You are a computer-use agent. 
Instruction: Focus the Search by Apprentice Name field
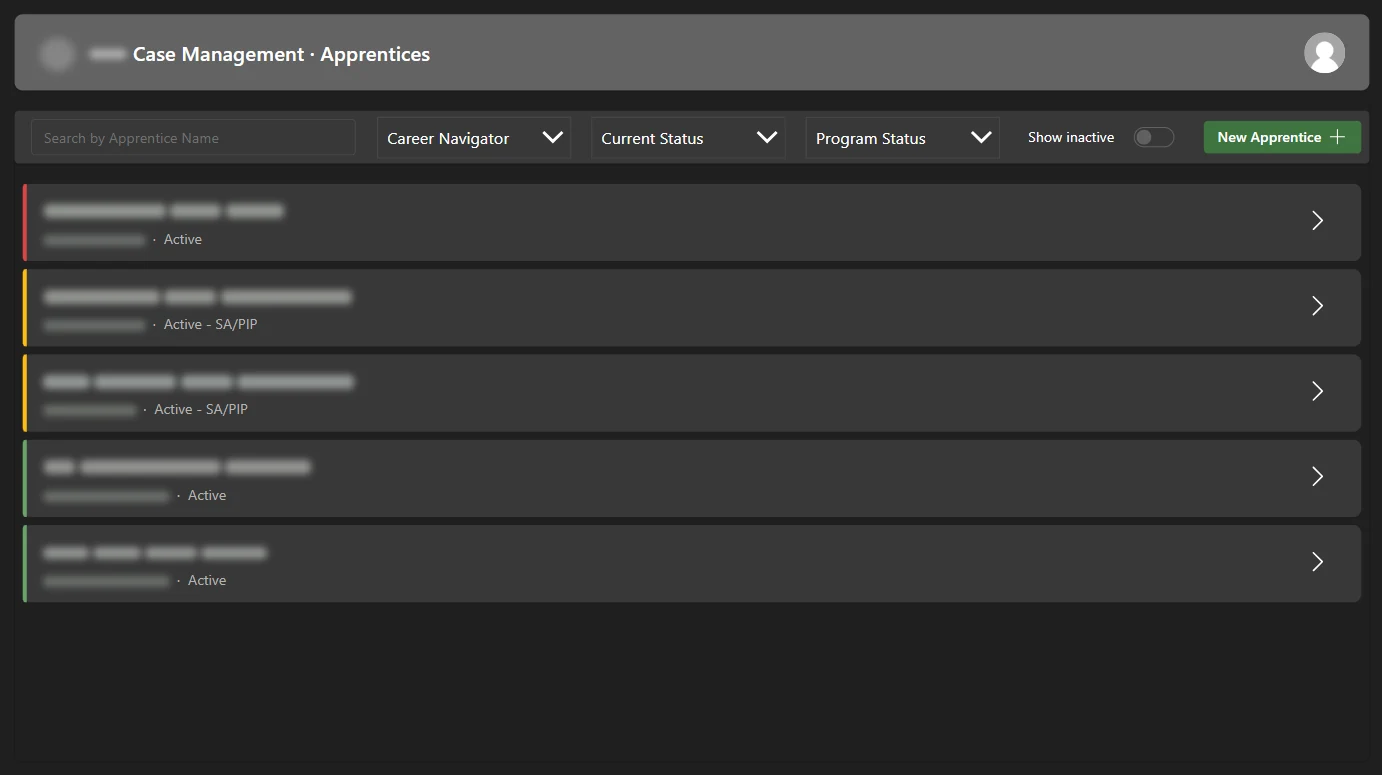click(x=193, y=138)
